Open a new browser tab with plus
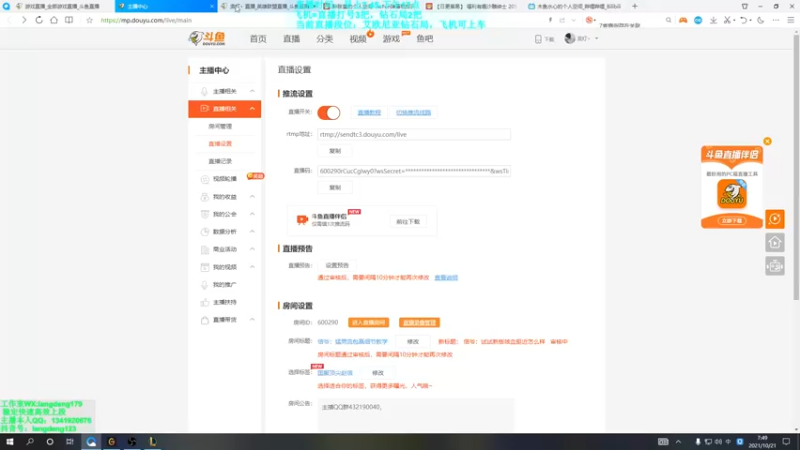Image resolution: width=800 pixels, height=450 pixels. [635, 6]
